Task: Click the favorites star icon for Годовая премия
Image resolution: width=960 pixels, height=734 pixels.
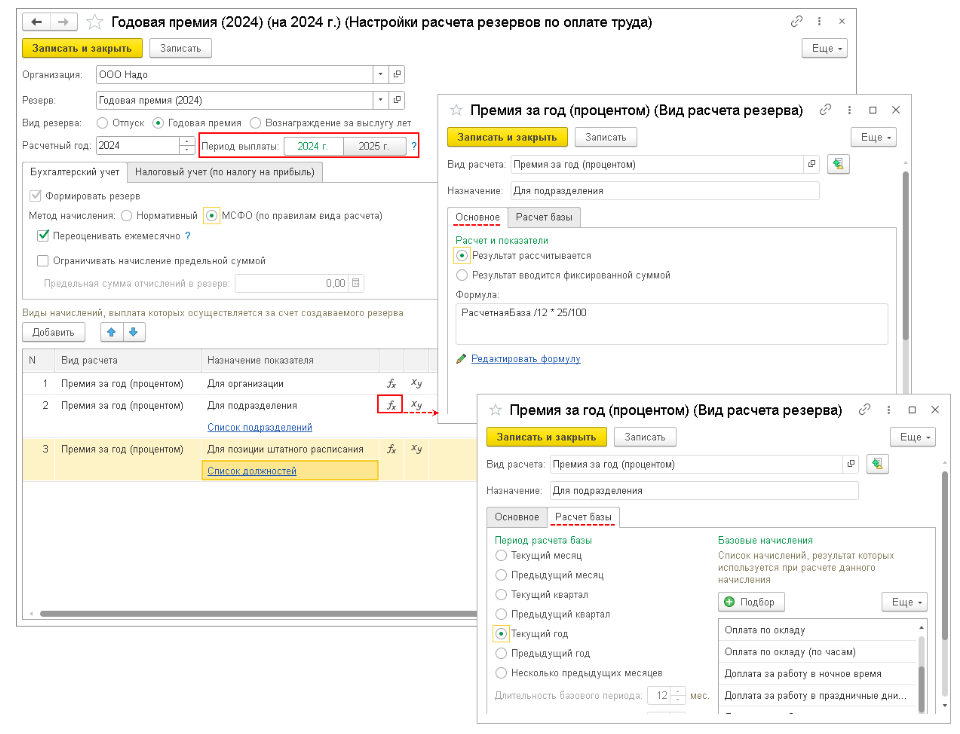Action: point(94,21)
